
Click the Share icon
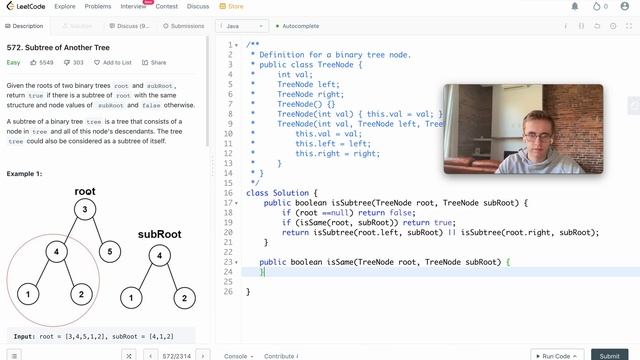[x=145, y=62]
